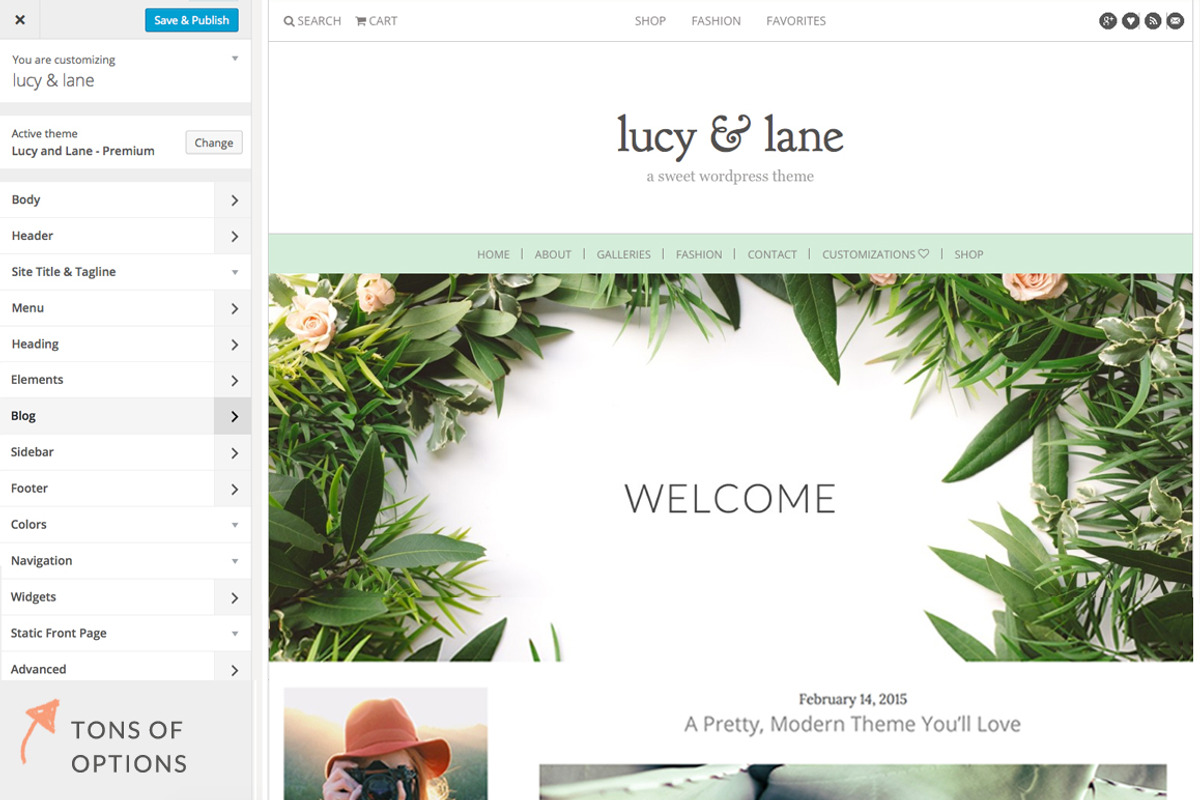Close the theme customizer panel

click(20, 20)
